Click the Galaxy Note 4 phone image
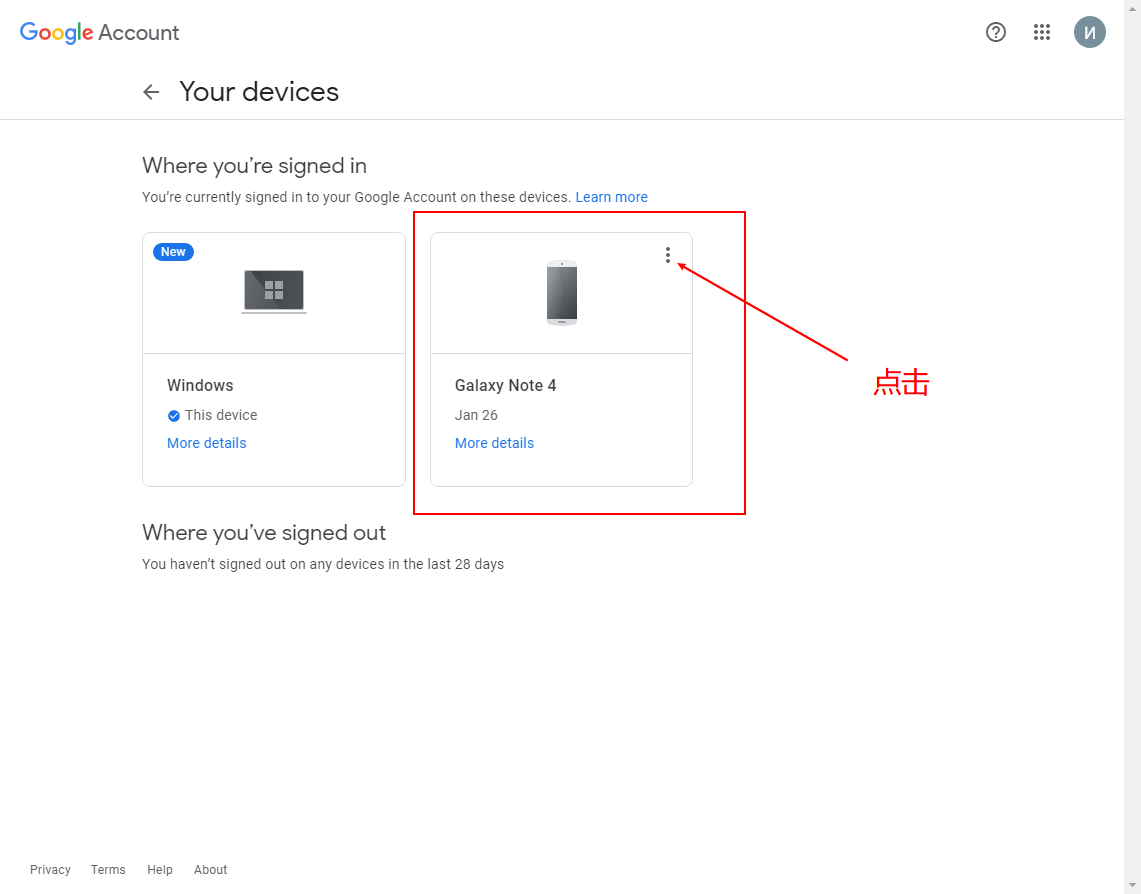The width and height of the screenshot is (1141, 894). [x=562, y=292]
